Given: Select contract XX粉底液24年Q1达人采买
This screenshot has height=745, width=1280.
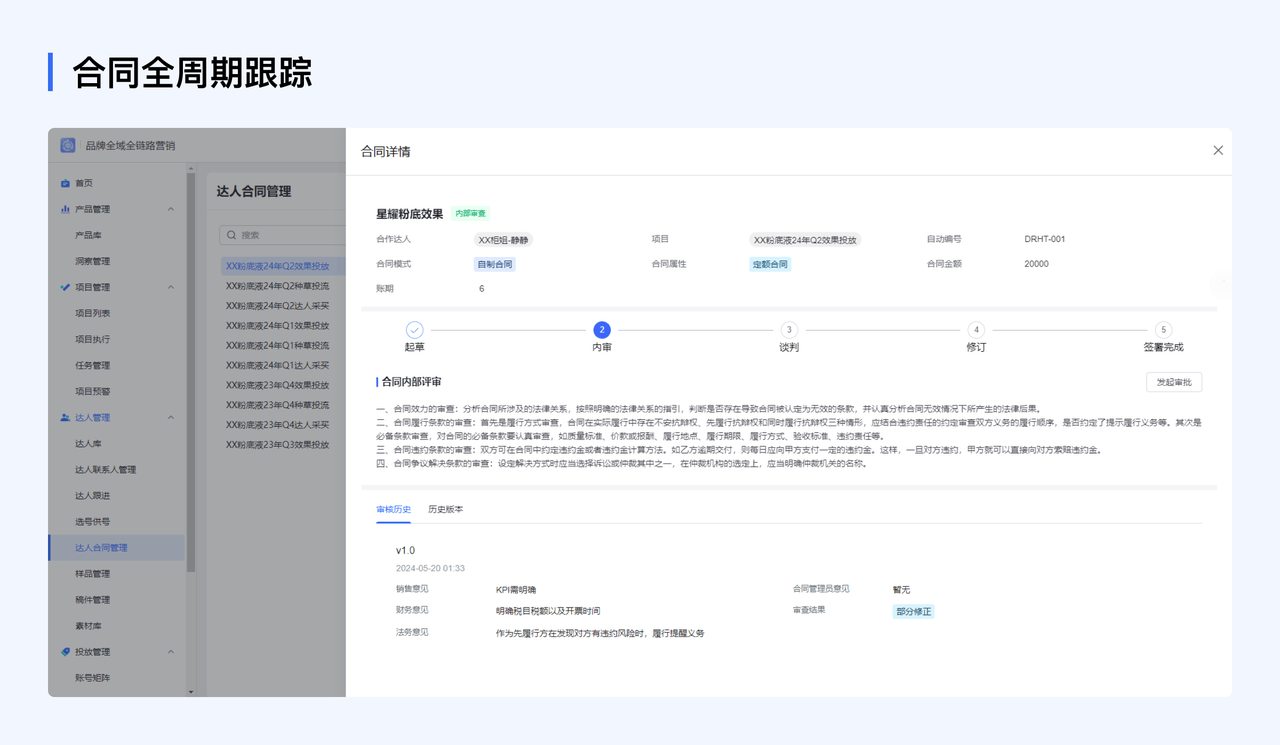Looking at the screenshot, I should pyautogui.click(x=277, y=365).
